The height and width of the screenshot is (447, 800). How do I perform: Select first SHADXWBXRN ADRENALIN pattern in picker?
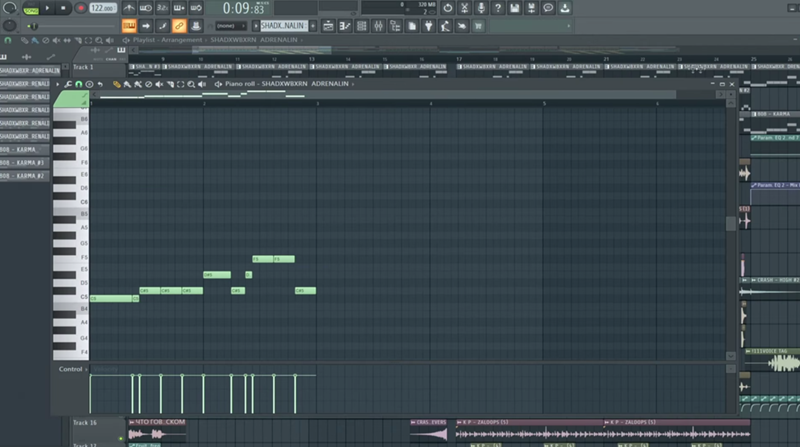[30, 70]
